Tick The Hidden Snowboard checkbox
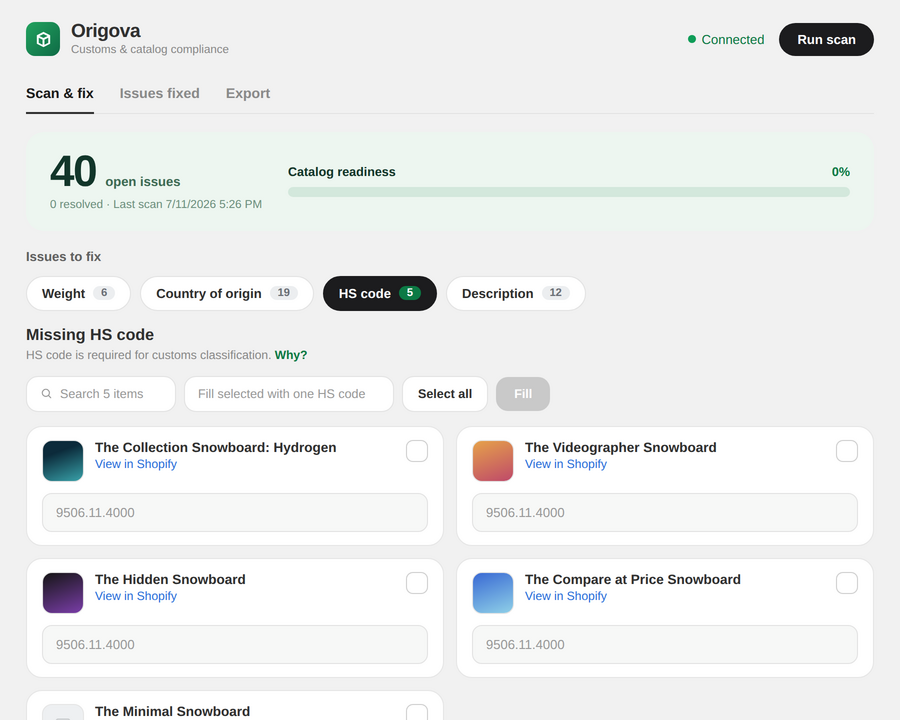Screen dimensions: 900x720 (417, 583)
